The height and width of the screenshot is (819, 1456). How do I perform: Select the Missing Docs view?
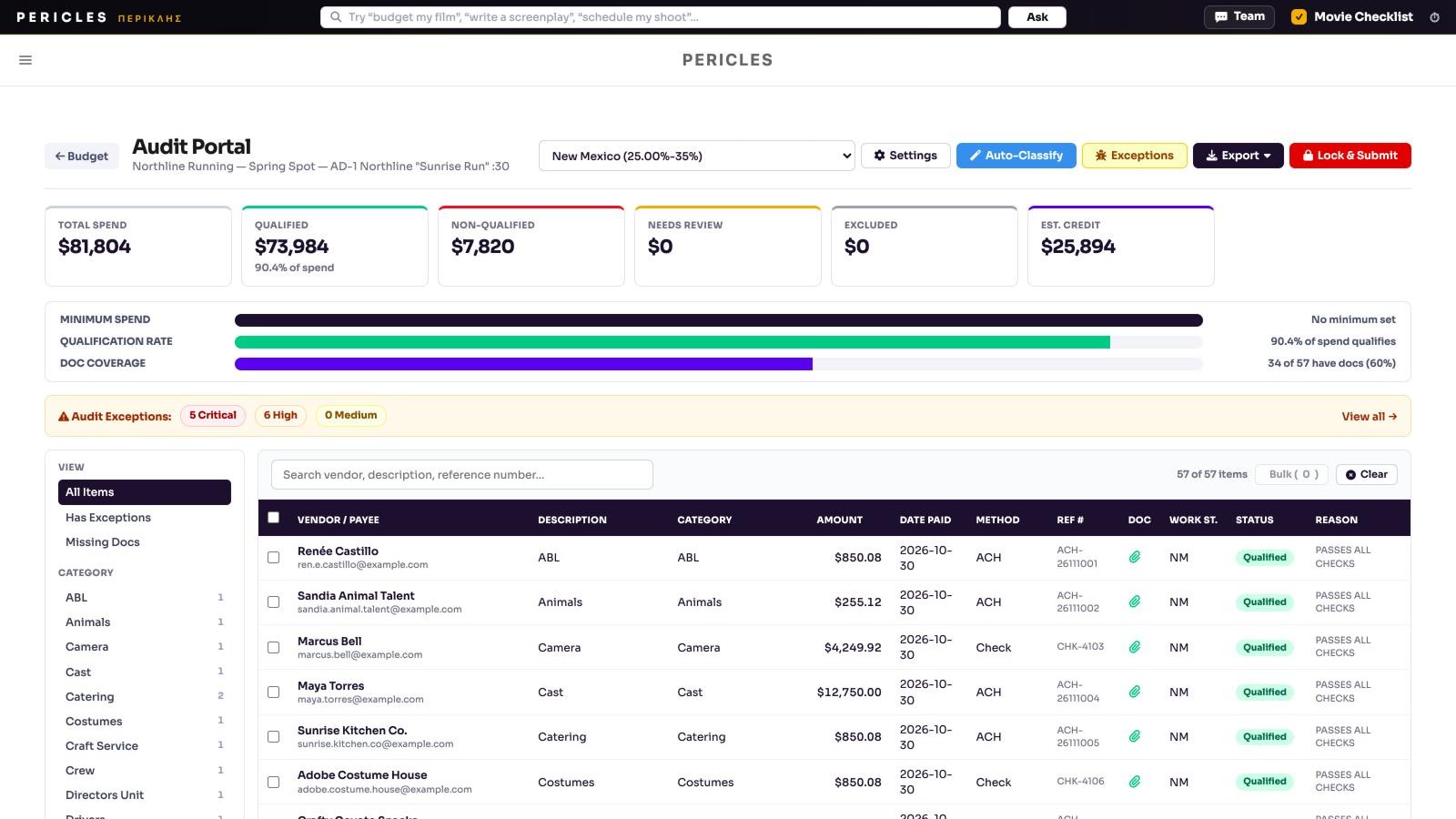coord(145,542)
